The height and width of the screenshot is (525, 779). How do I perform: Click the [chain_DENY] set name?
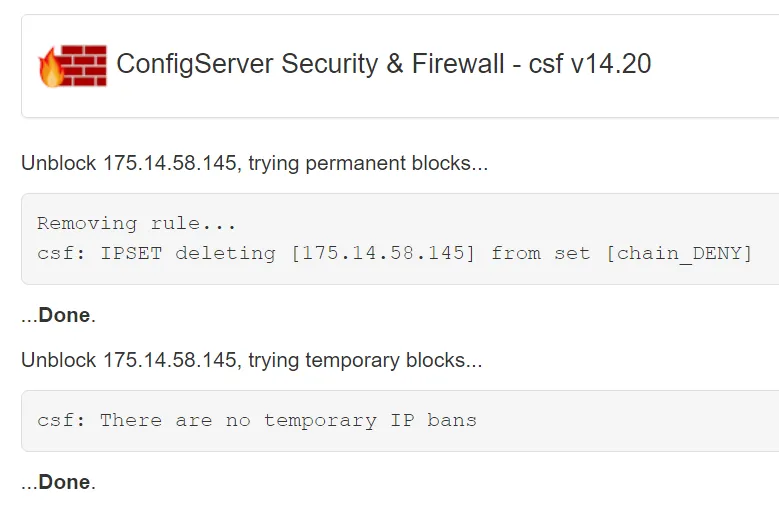point(679,253)
